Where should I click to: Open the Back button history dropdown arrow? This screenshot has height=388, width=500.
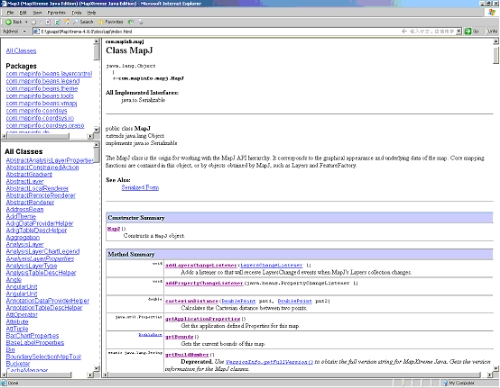[x=26, y=22]
